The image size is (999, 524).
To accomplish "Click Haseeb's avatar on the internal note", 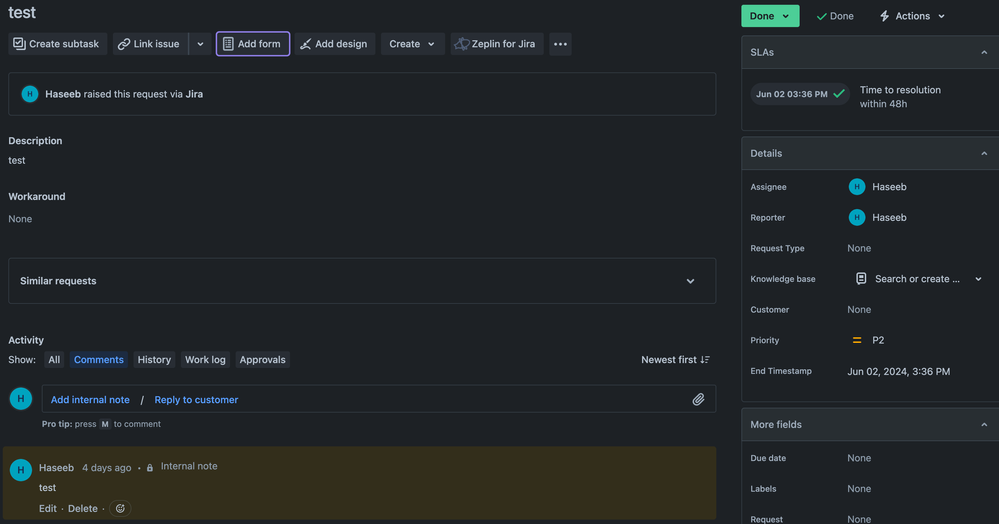I will click(x=20, y=470).
